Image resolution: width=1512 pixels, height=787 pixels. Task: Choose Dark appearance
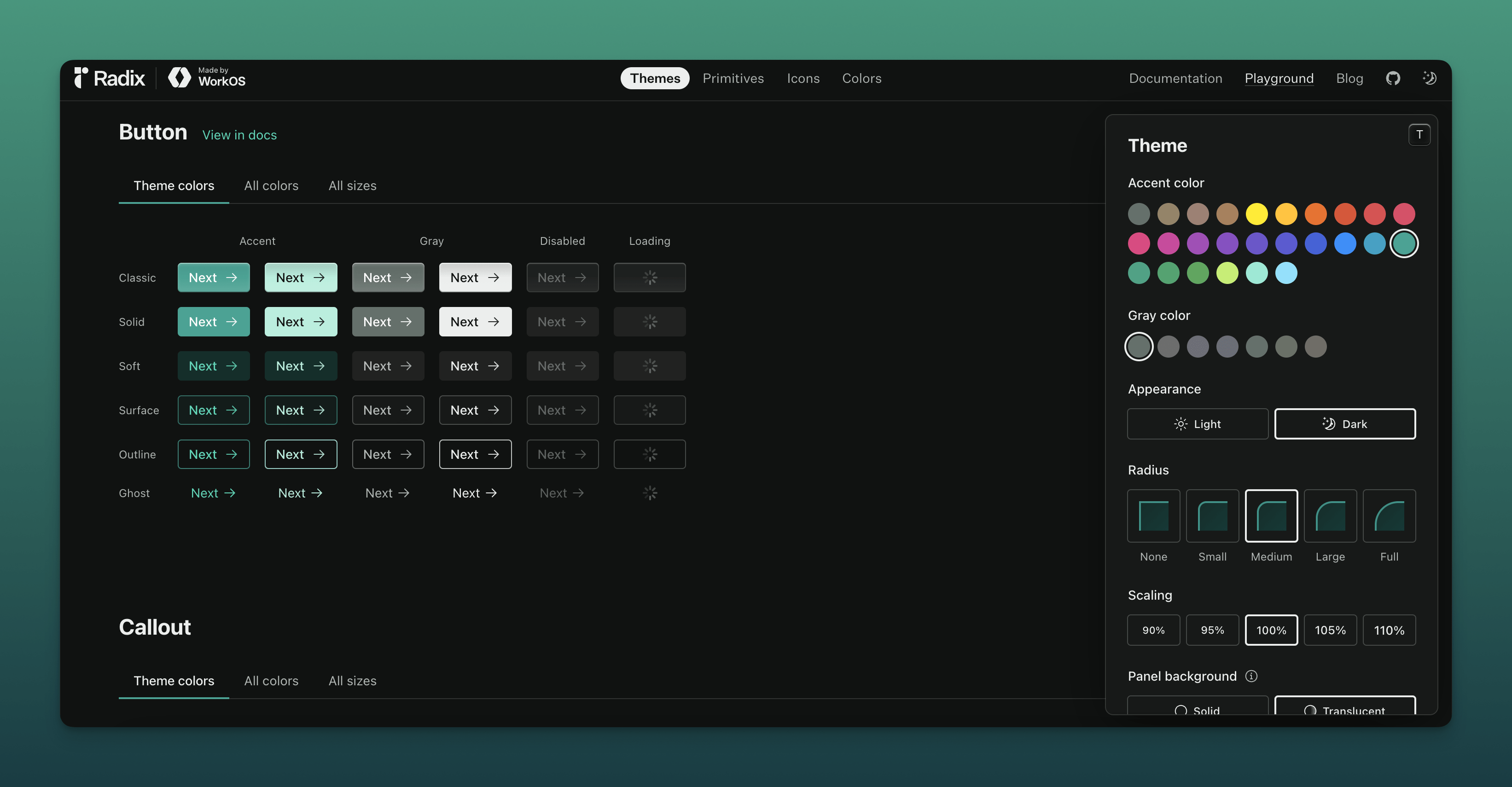click(x=1345, y=424)
